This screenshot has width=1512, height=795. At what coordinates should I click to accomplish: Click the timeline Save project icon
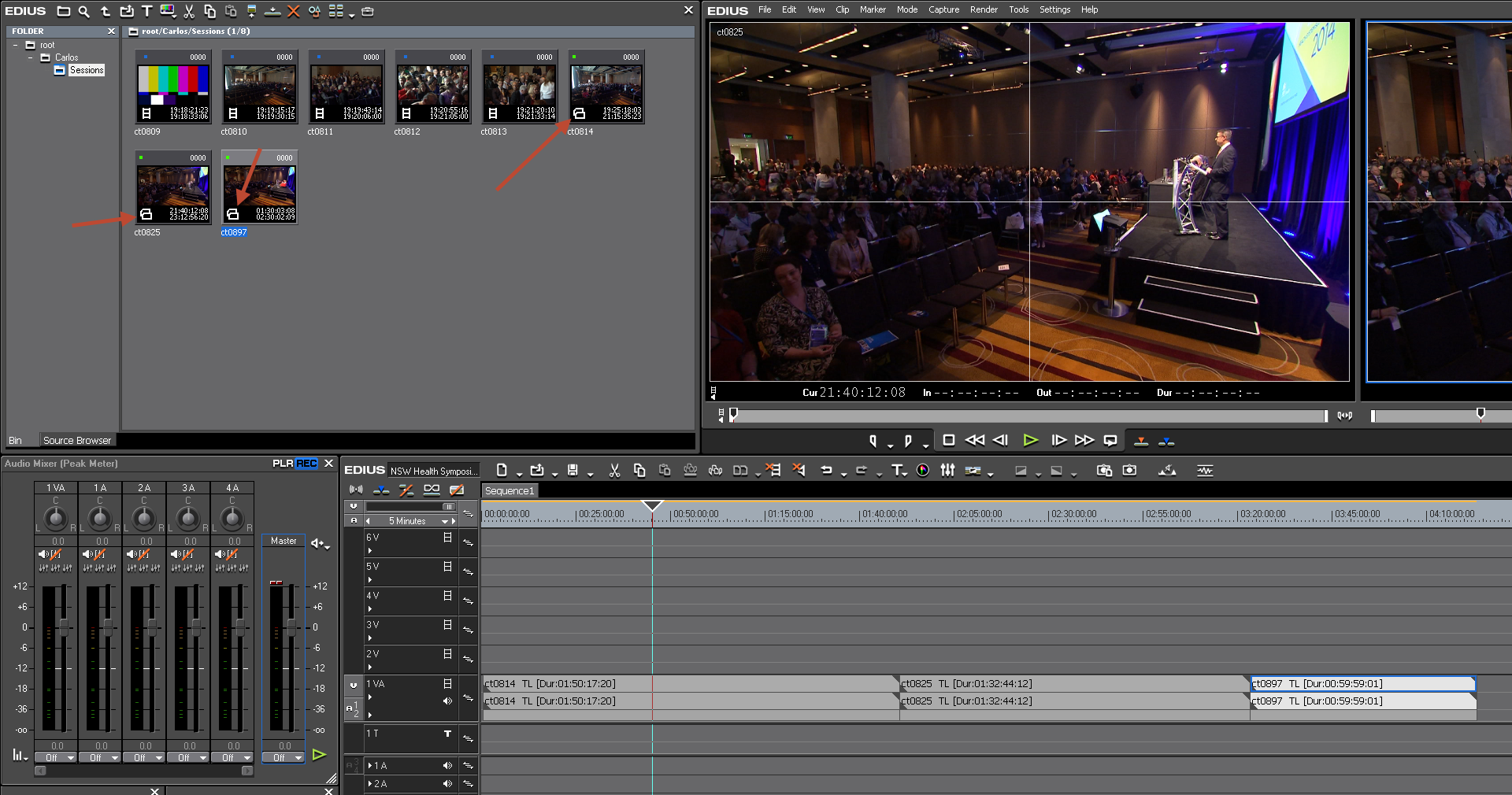(x=573, y=470)
